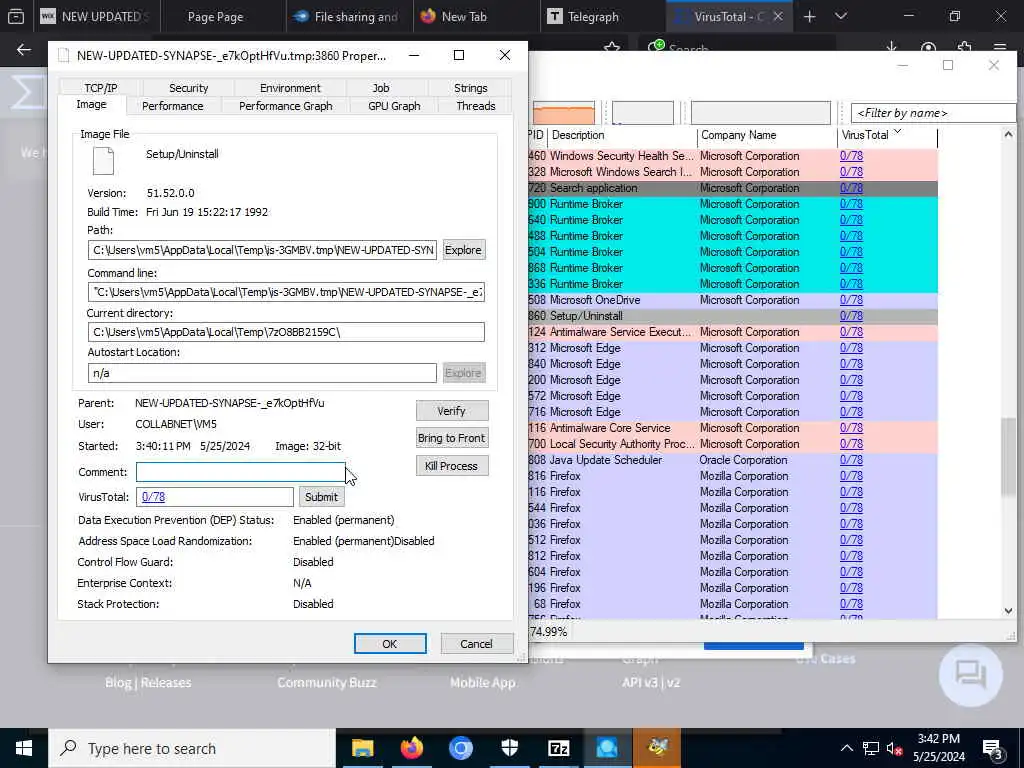Viewport: 1024px width, 768px height.
Task: Select the Antimalware Core Service row
Action: [733, 428]
